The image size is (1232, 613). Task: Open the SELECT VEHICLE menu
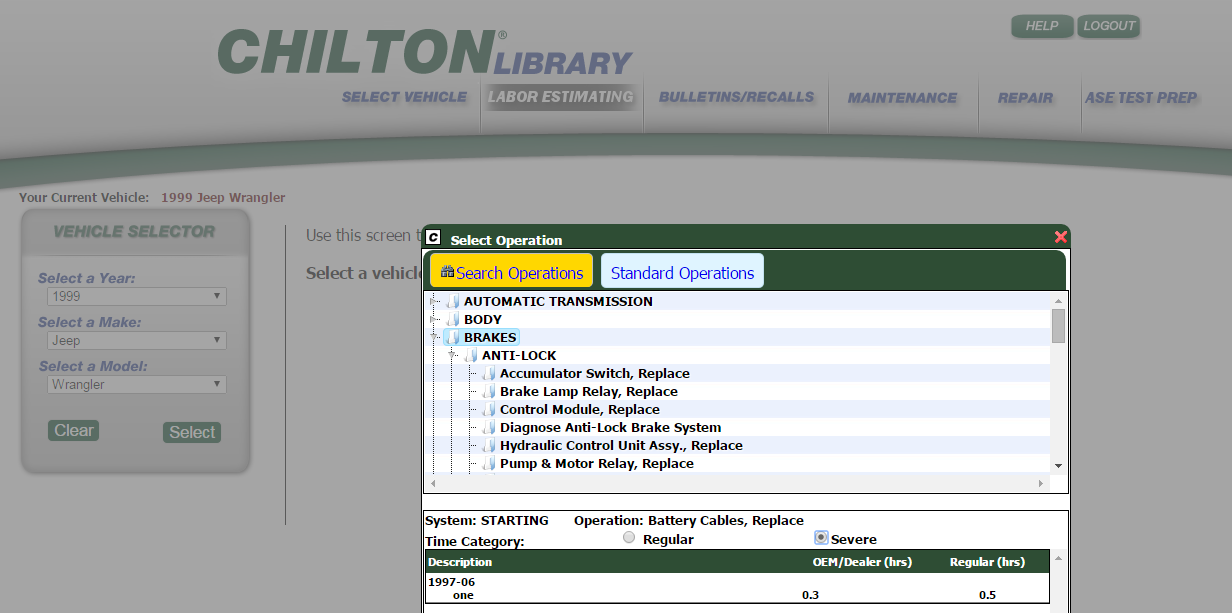click(404, 97)
